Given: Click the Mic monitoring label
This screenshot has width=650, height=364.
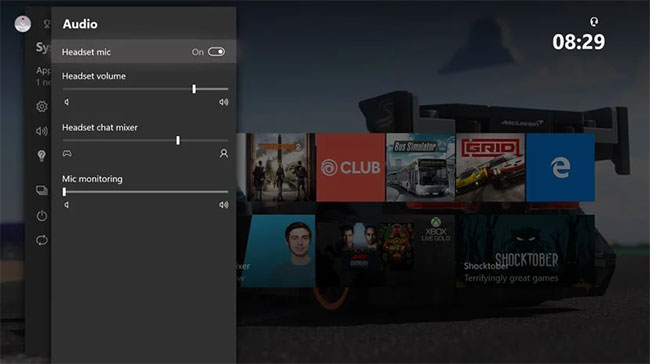Looking at the screenshot, I should point(92,179).
